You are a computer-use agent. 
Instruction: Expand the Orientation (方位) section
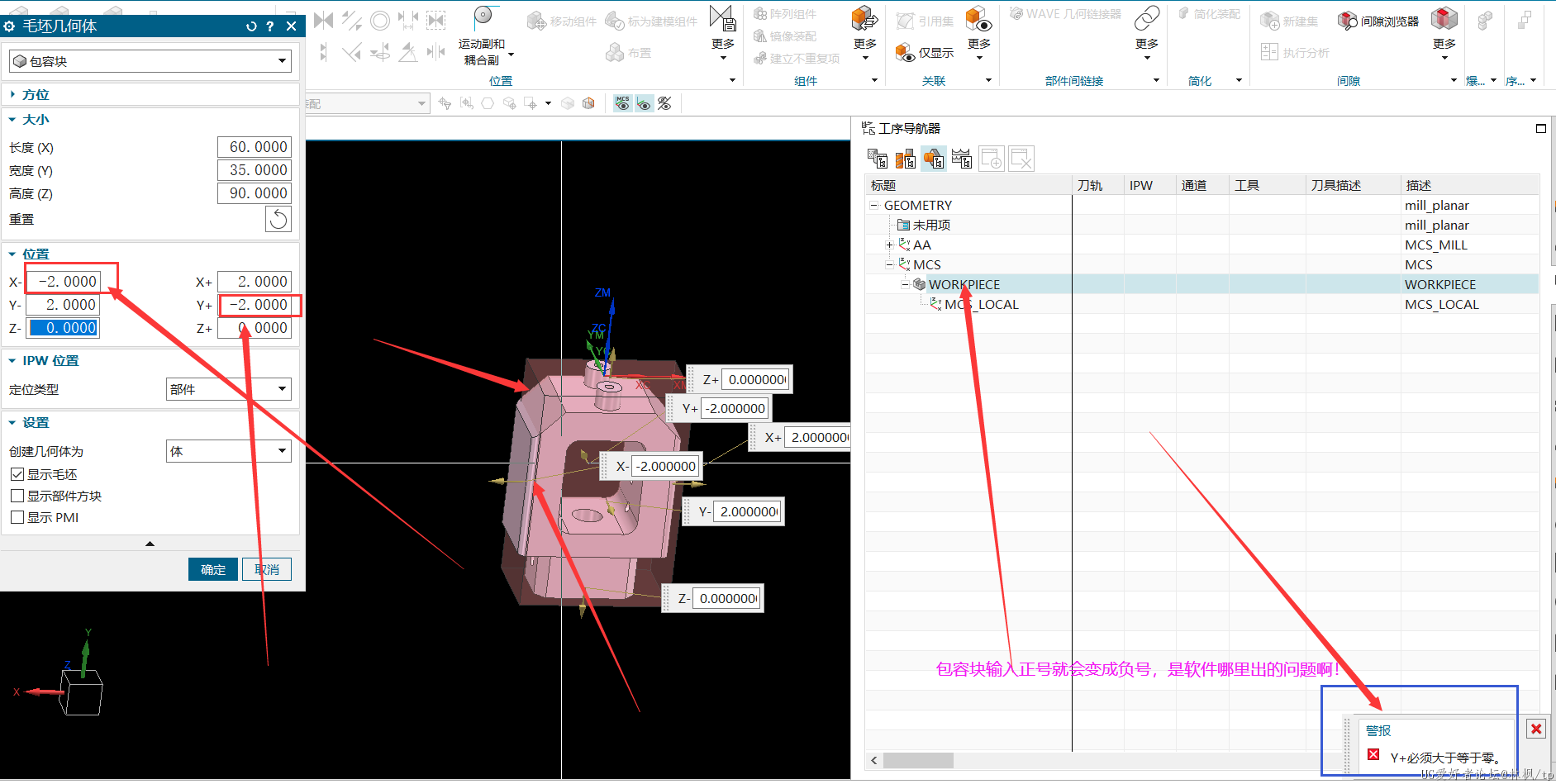coord(12,94)
